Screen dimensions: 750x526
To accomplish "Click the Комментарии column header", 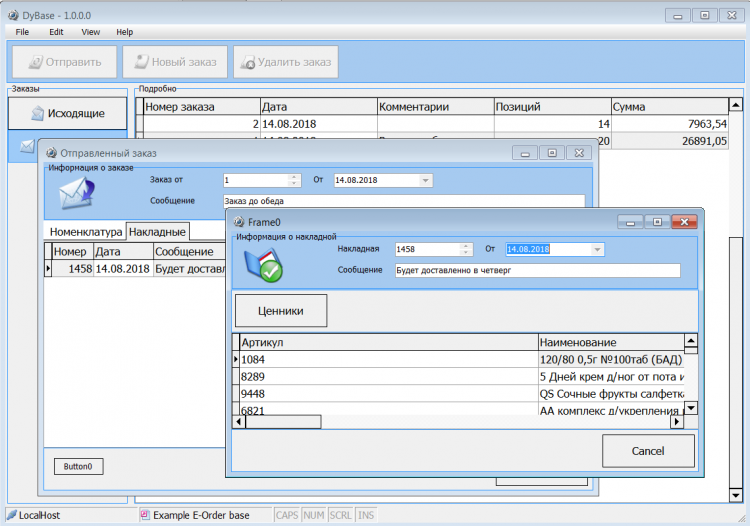I will pyautogui.click(x=435, y=107).
